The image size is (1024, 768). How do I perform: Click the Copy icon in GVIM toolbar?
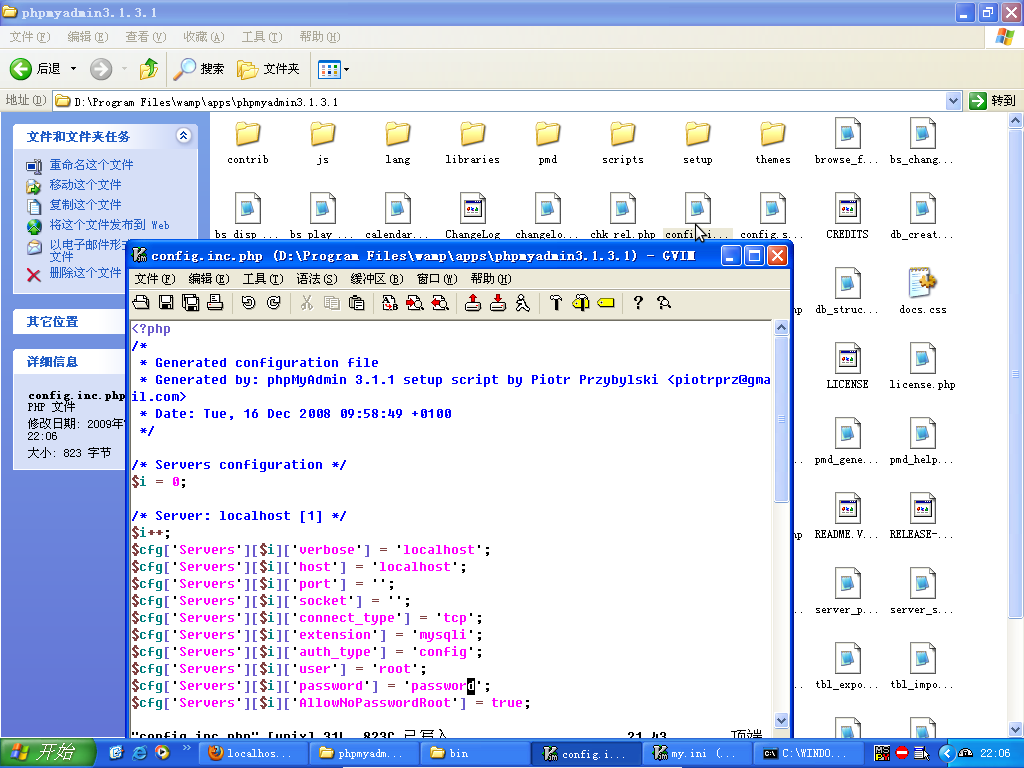click(332, 302)
